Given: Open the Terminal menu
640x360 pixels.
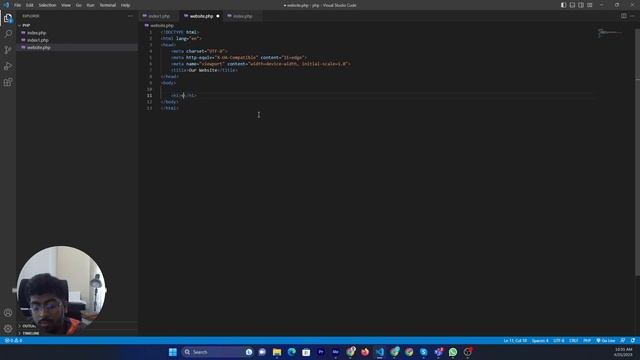Looking at the screenshot, I should click(x=108, y=5).
